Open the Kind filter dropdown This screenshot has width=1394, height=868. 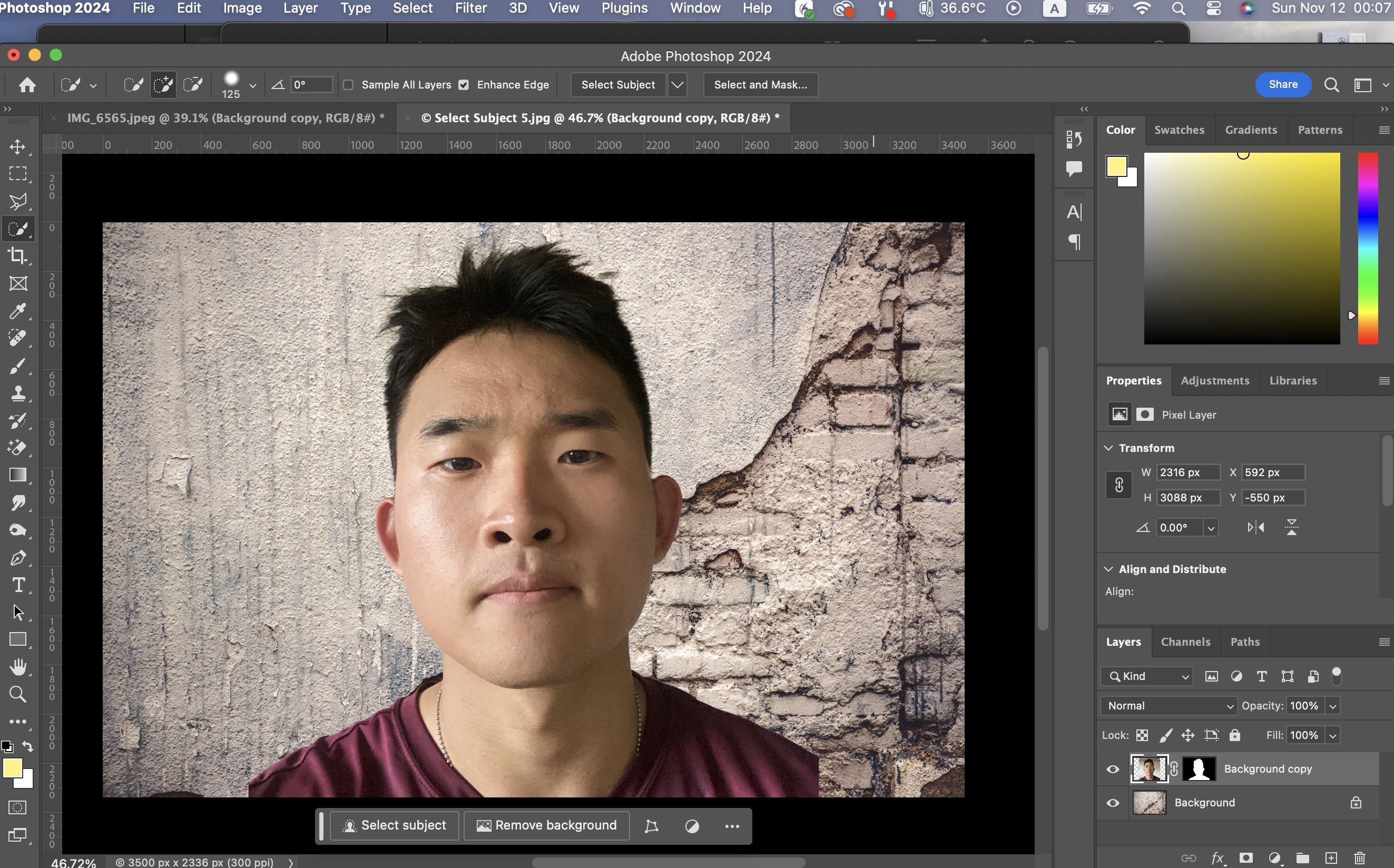pyautogui.click(x=1146, y=676)
